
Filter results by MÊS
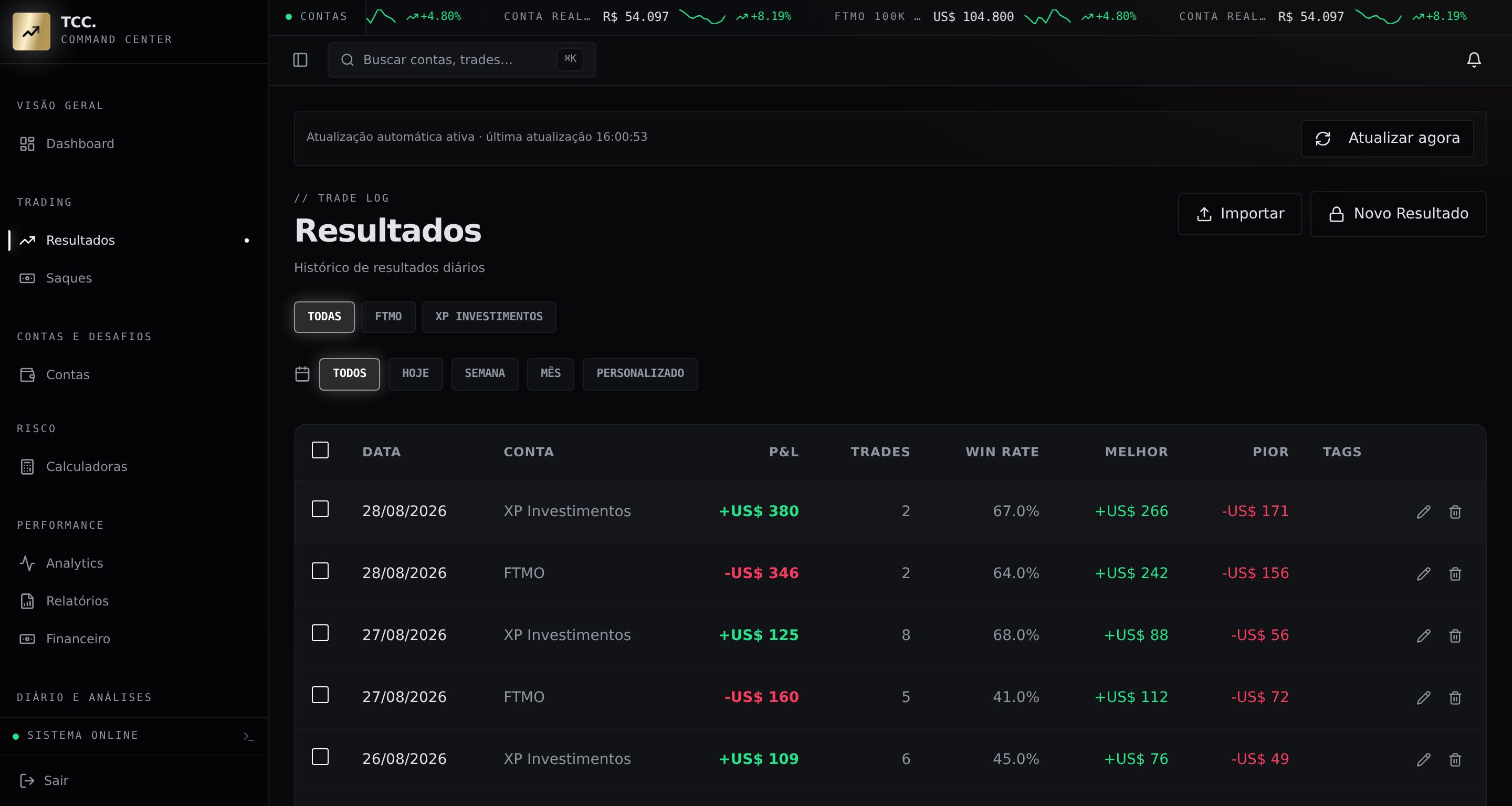point(551,374)
